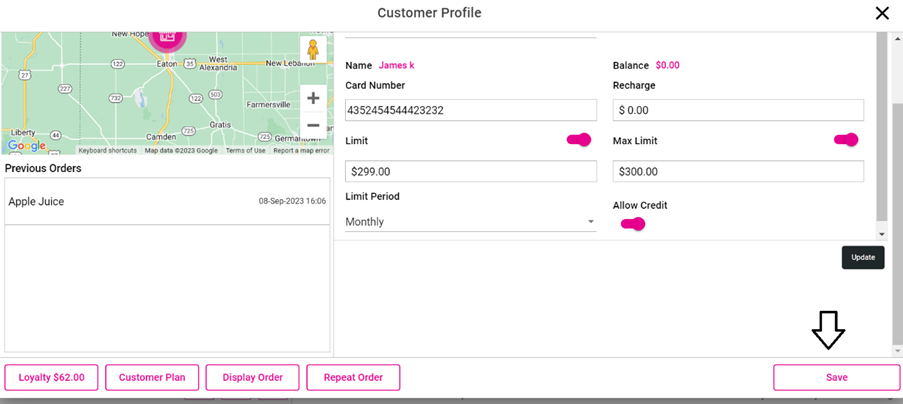Disable the Max Limit toggle
Screen dimensions: 903x404
pyautogui.click(x=846, y=140)
